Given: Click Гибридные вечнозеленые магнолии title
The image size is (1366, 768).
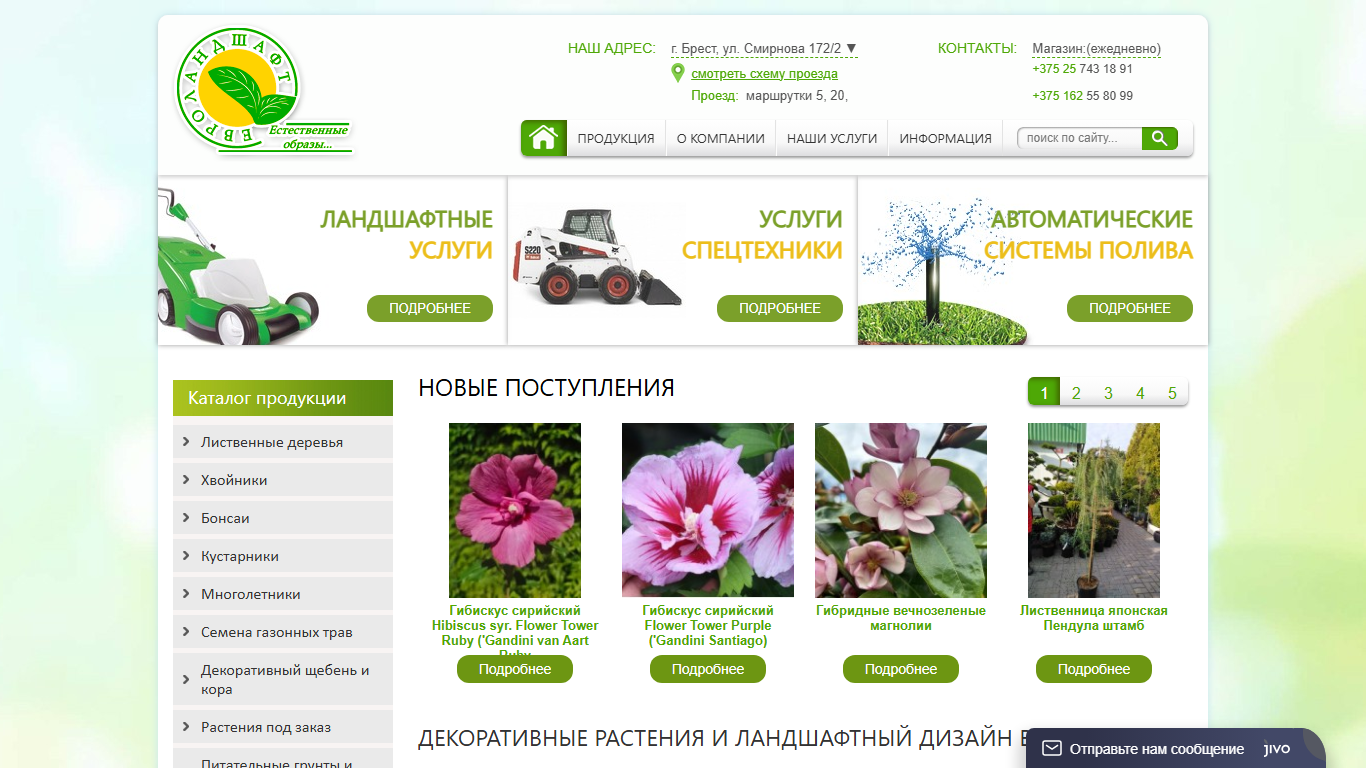Looking at the screenshot, I should (x=901, y=618).
